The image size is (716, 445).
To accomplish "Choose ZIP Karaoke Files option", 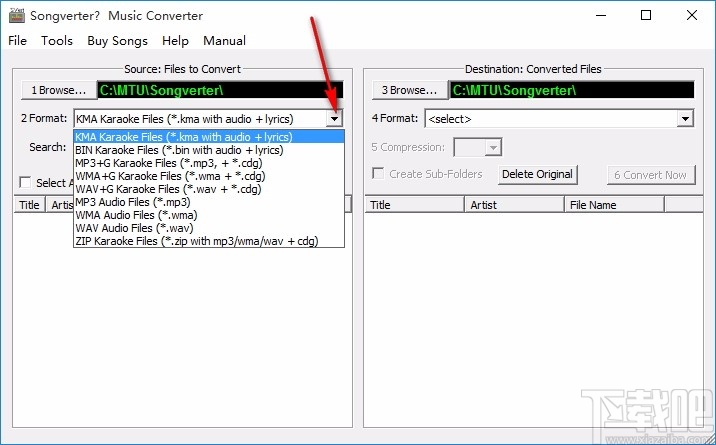I will (x=209, y=241).
